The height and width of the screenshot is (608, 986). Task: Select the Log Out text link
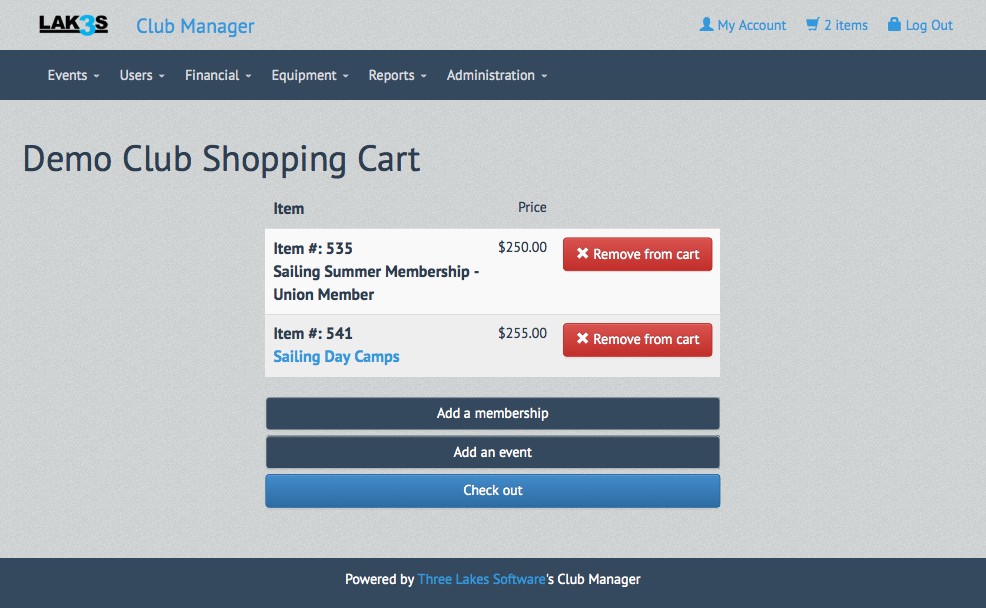tap(929, 25)
